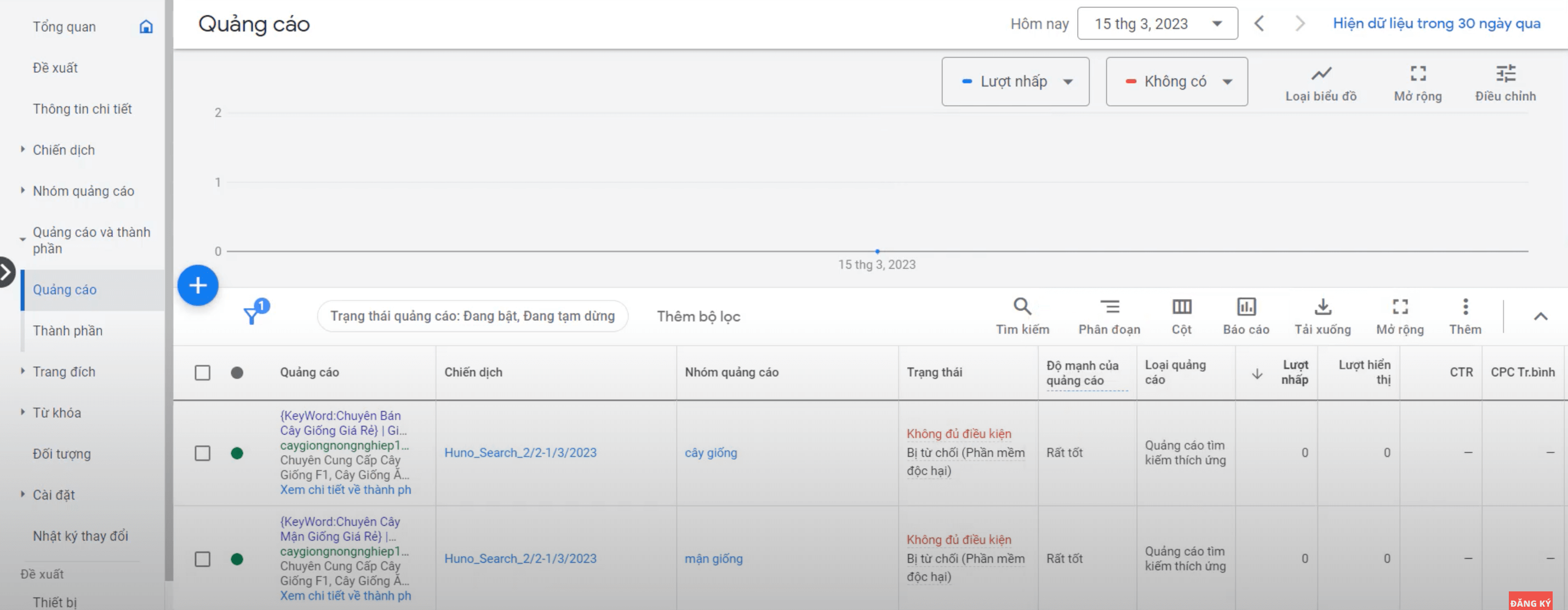
Task: Open campaign link in mận giống row
Action: coord(520,559)
